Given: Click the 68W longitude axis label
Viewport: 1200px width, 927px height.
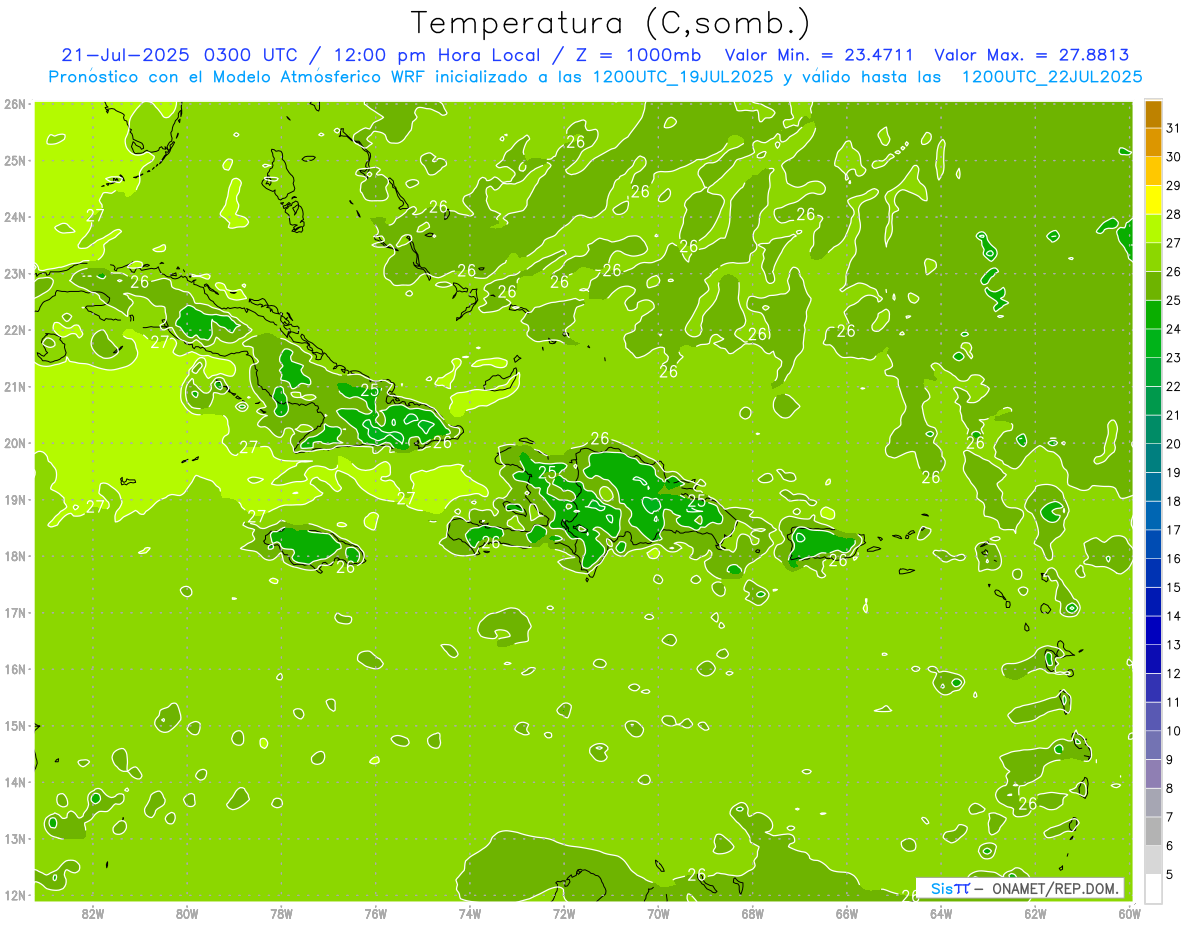Looking at the screenshot, I should [753, 913].
